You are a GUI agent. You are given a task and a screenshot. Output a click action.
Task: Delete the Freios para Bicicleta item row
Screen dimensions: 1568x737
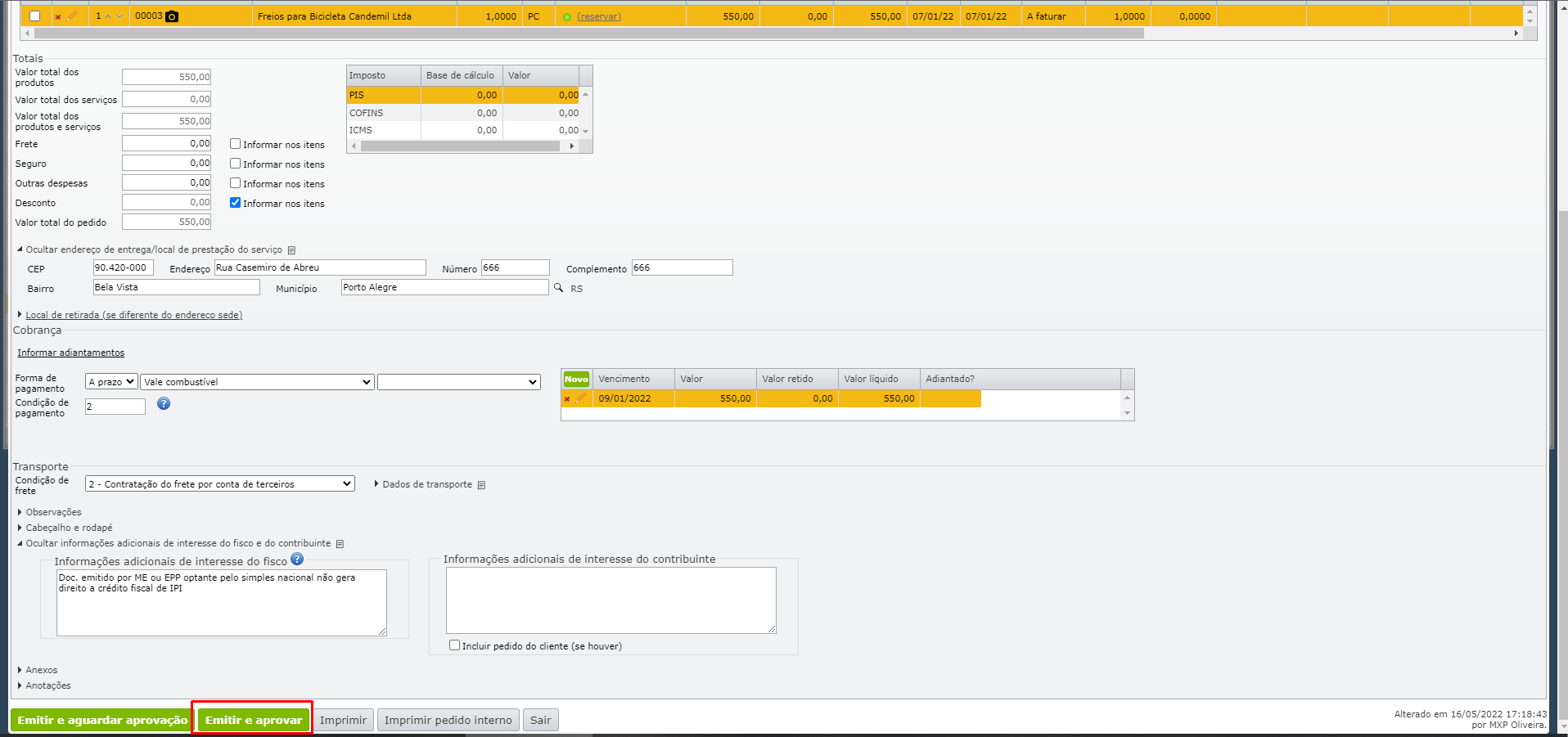click(58, 16)
